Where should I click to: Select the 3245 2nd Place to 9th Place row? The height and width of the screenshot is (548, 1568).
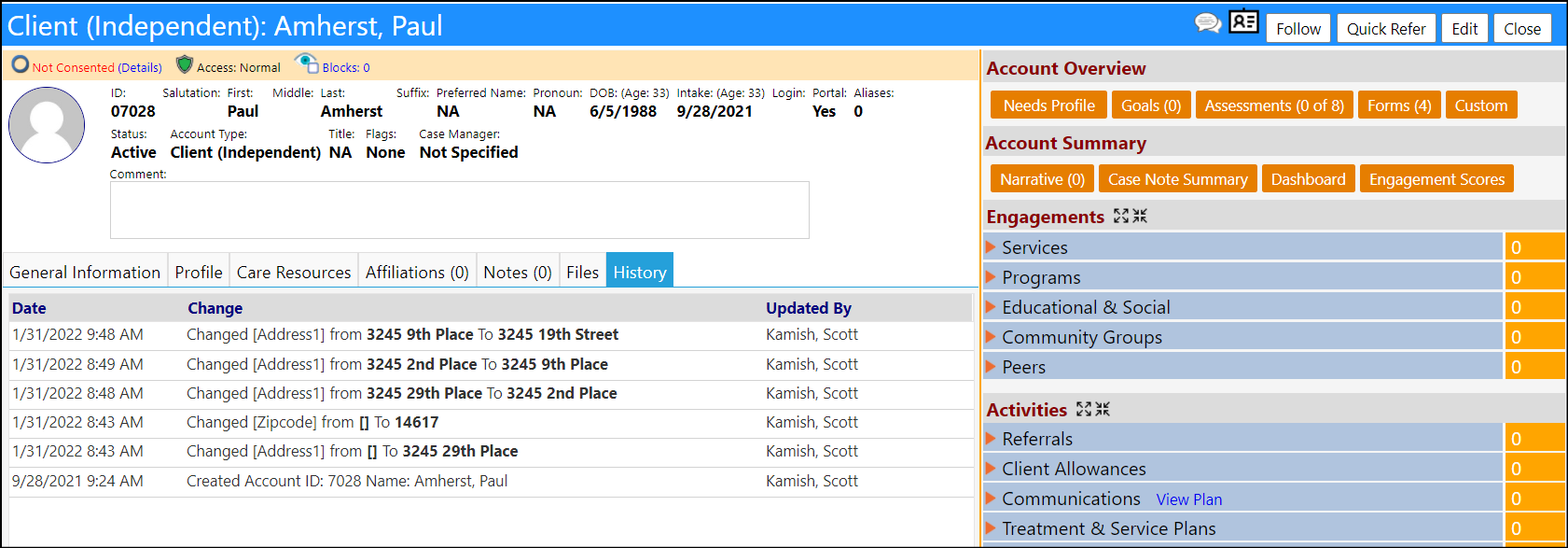(x=491, y=365)
